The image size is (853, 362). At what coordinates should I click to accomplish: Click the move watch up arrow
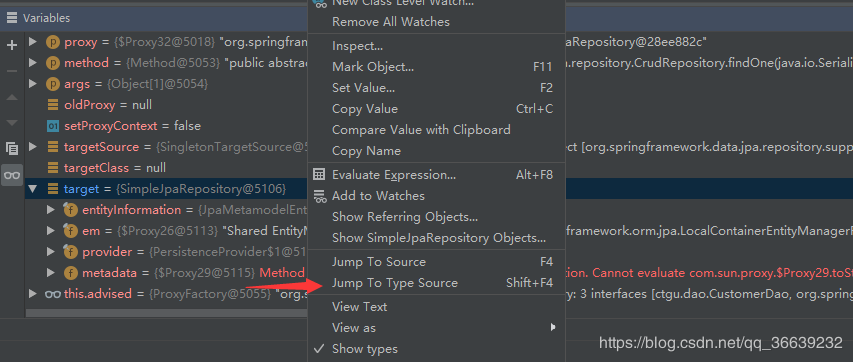point(12,97)
